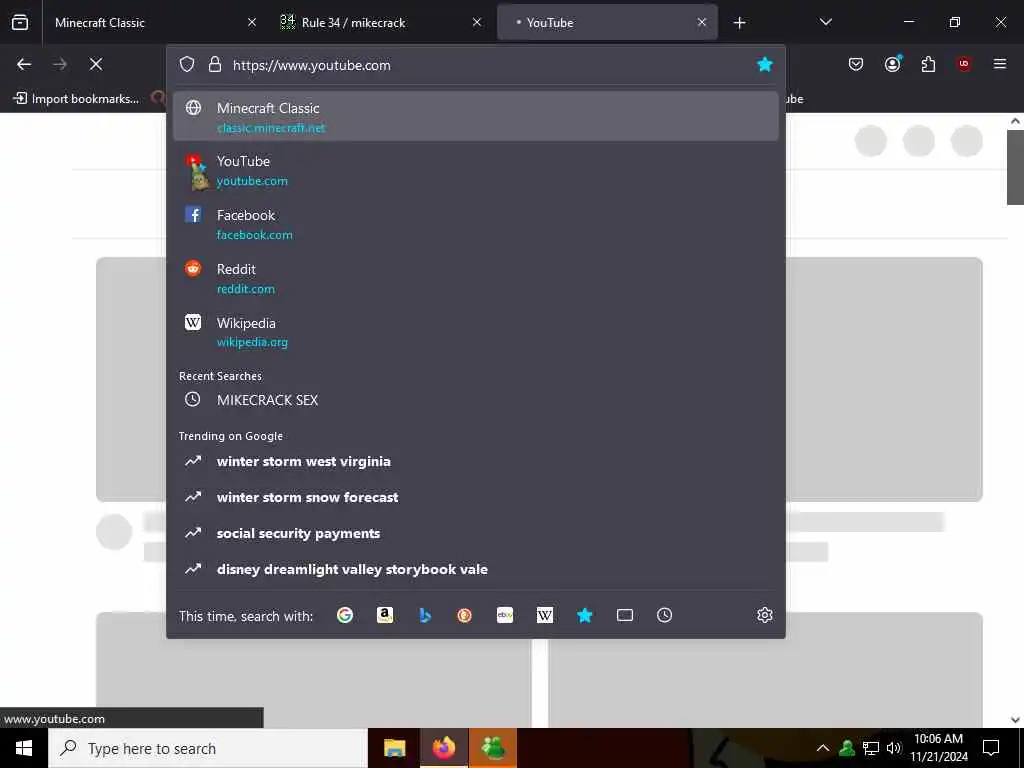
Task: Select Minecraft Classic suggestion
Action: (475, 116)
